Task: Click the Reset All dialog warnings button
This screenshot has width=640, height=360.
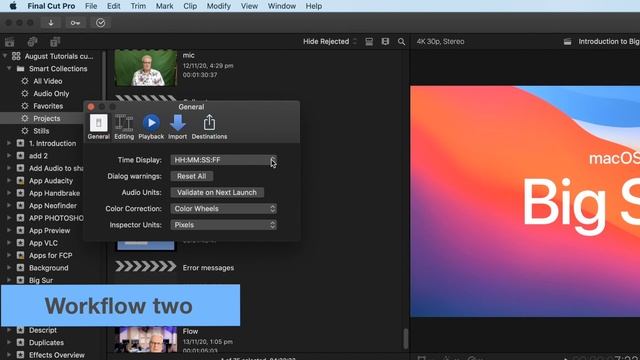Action: [x=191, y=176]
